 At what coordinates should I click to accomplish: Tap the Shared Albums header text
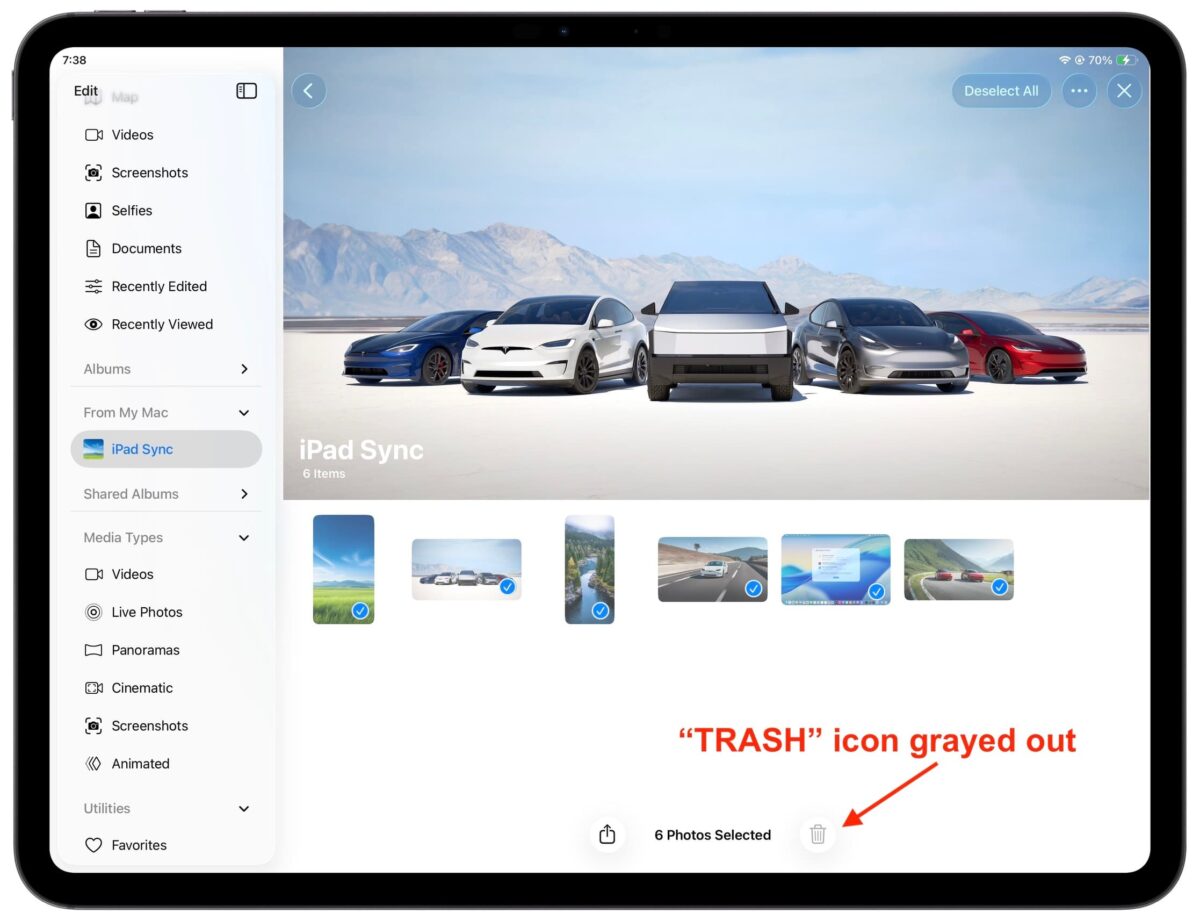click(x=131, y=494)
